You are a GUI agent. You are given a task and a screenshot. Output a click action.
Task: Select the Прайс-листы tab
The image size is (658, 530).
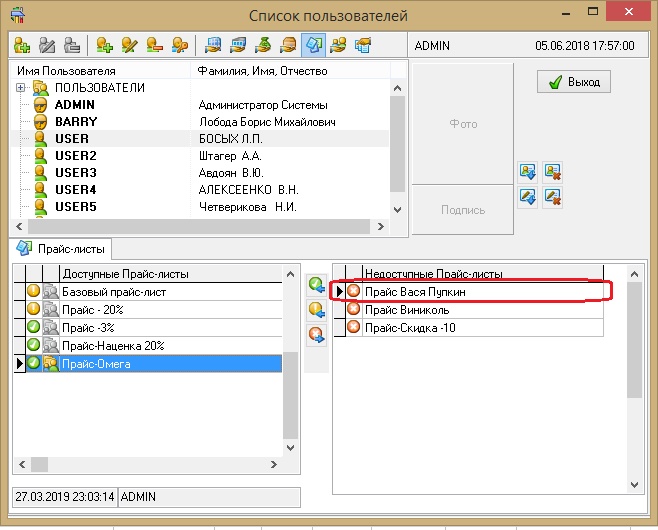coord(62,248)
